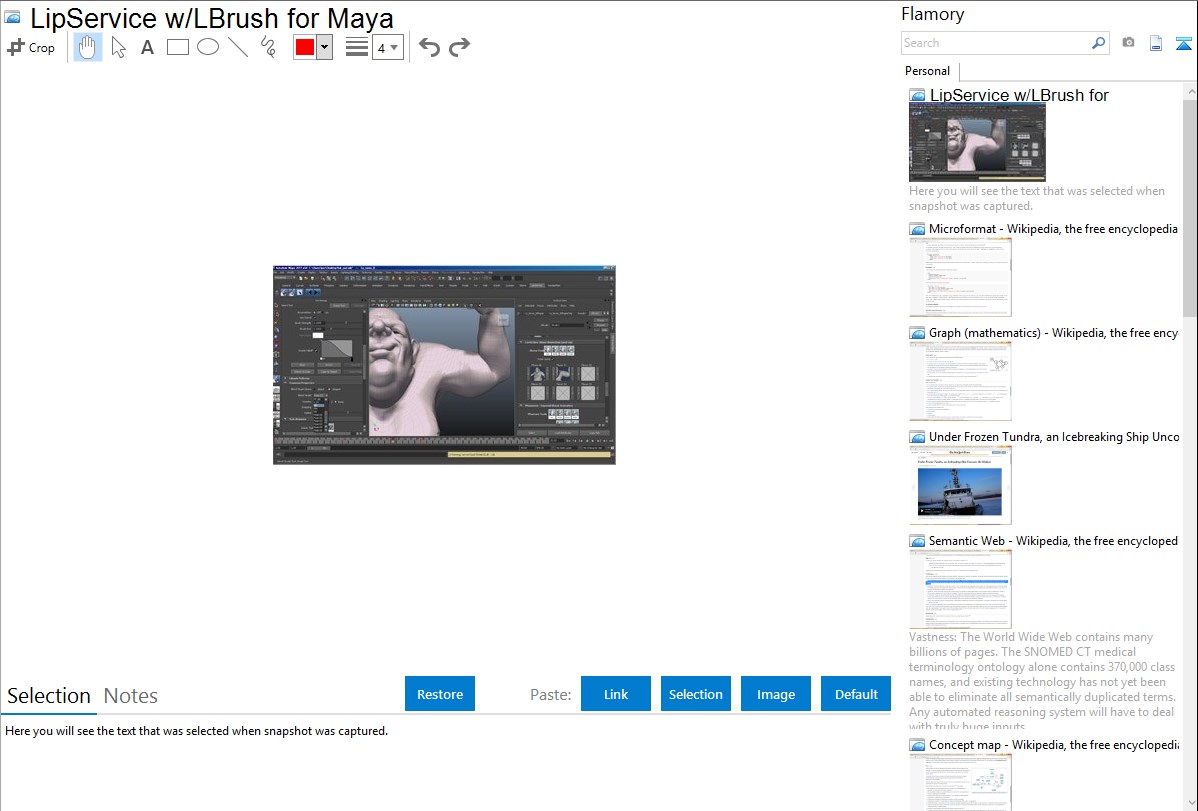Click the Paste Link button
This screenshot has height=811, width=1198.
pos(616,694)
